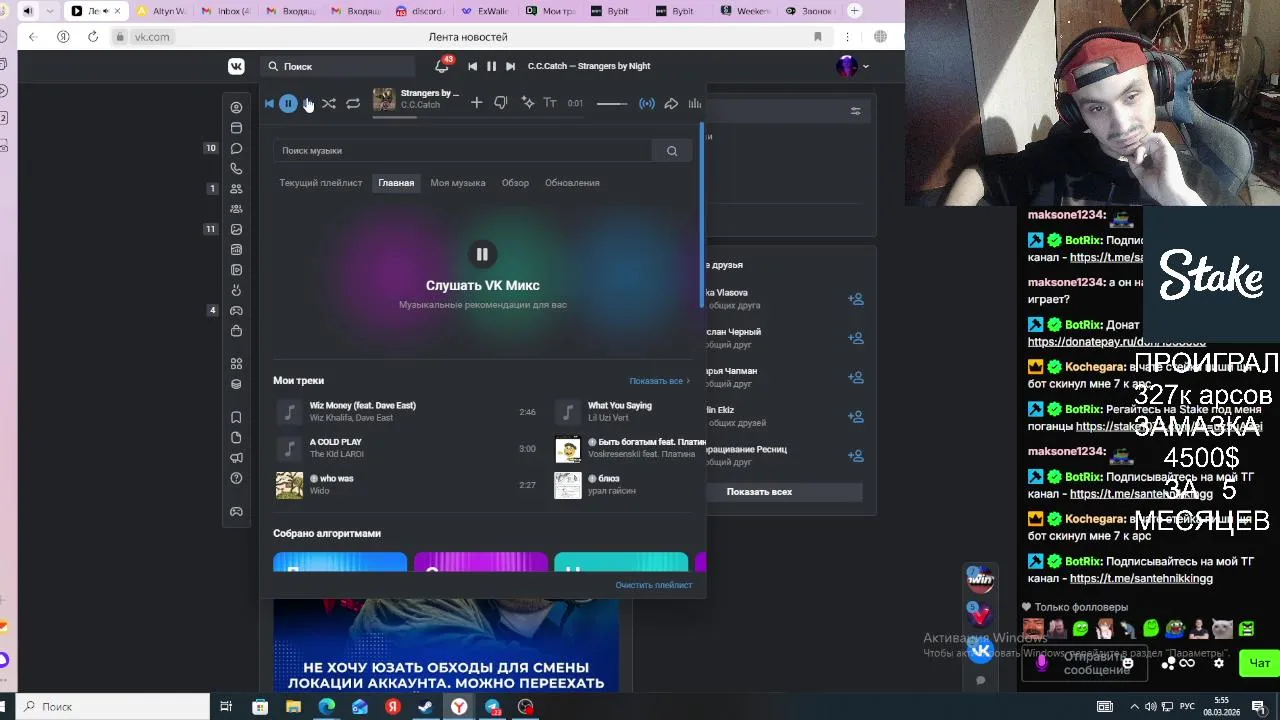Switch to Текущий плейлист tab

[321, 183]
